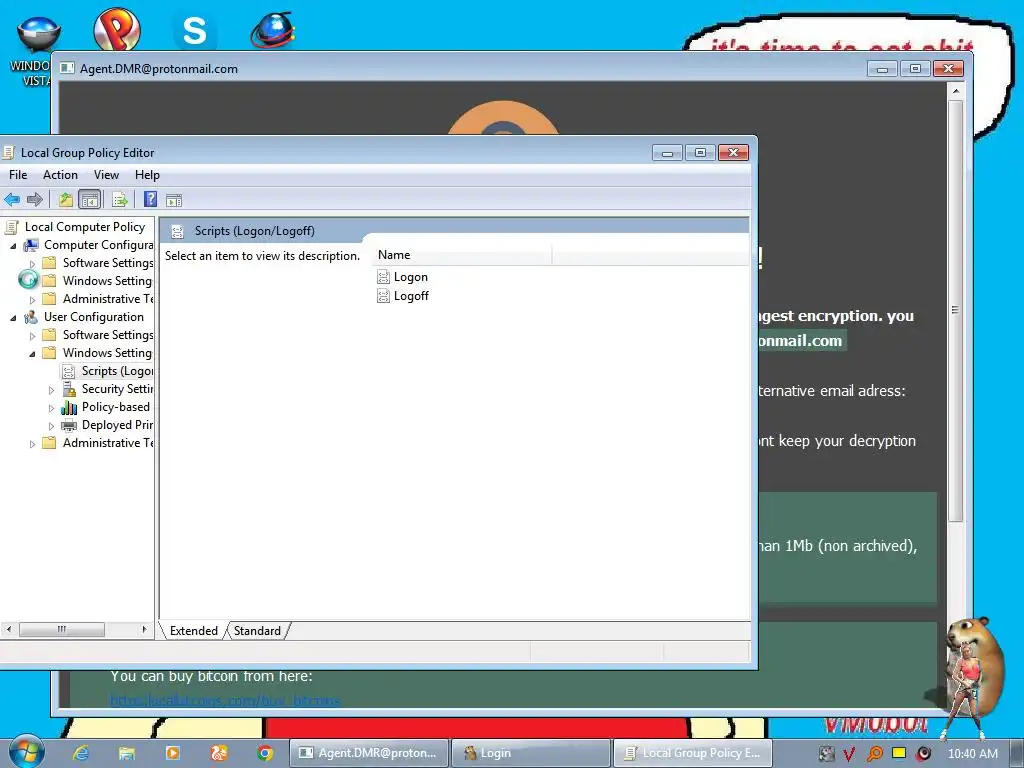
Task: Click tree pane scroll left arrow
Action: pyautogui.click(x=9, y=630)
